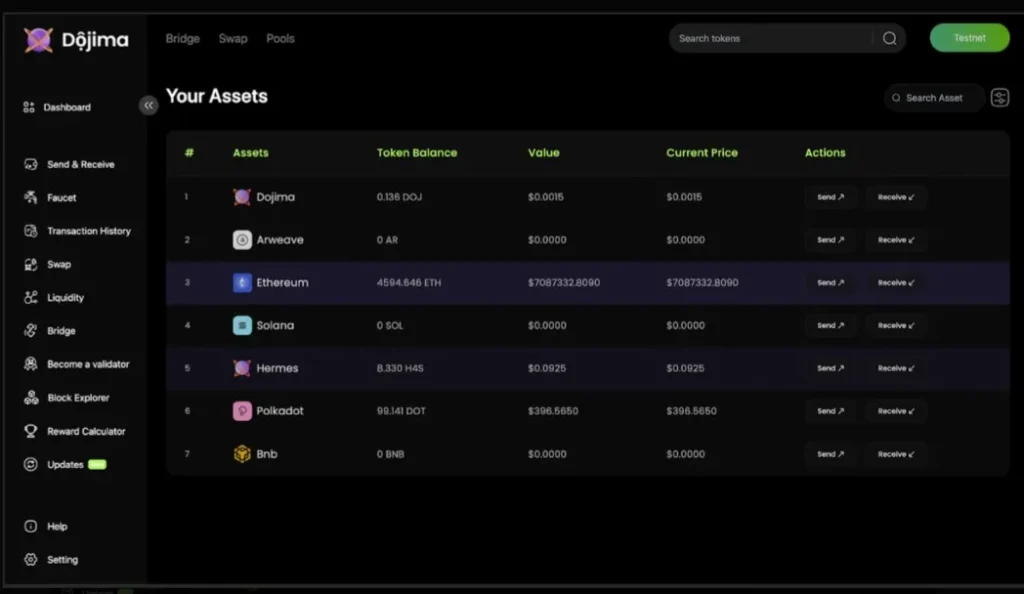
Task: Click the Send & Receive sidebar icon
Action: (31, 164)
